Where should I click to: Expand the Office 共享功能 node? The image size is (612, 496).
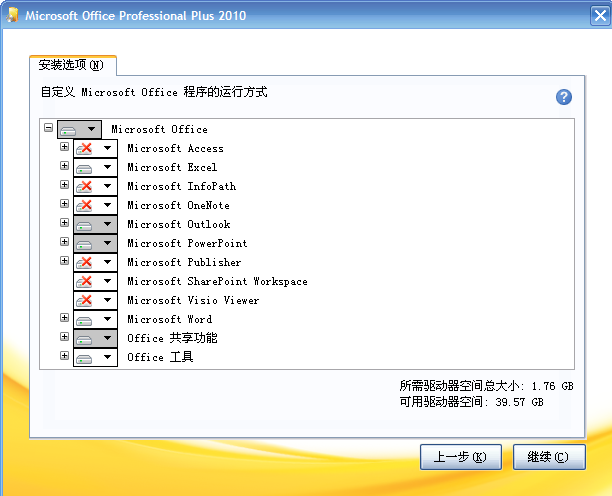64,336
